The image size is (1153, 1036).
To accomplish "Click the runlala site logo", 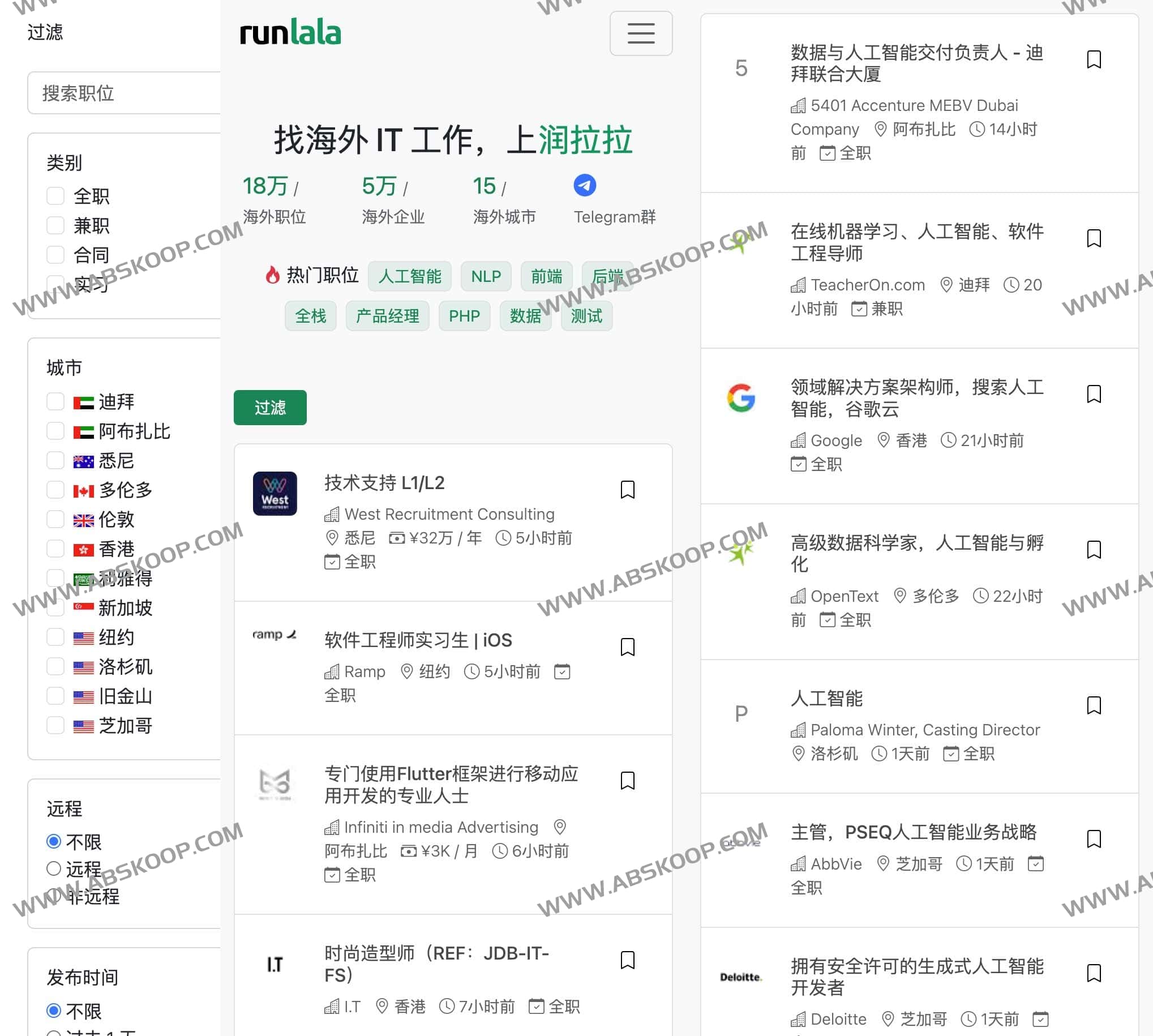I will coord(289,32).
